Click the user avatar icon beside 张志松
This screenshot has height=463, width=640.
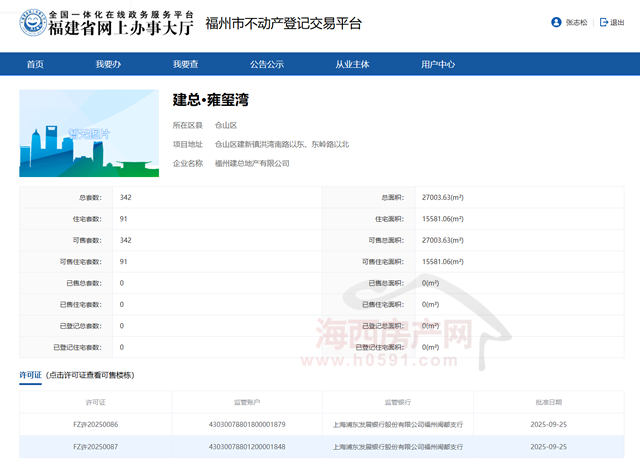(x=556, y=22)
